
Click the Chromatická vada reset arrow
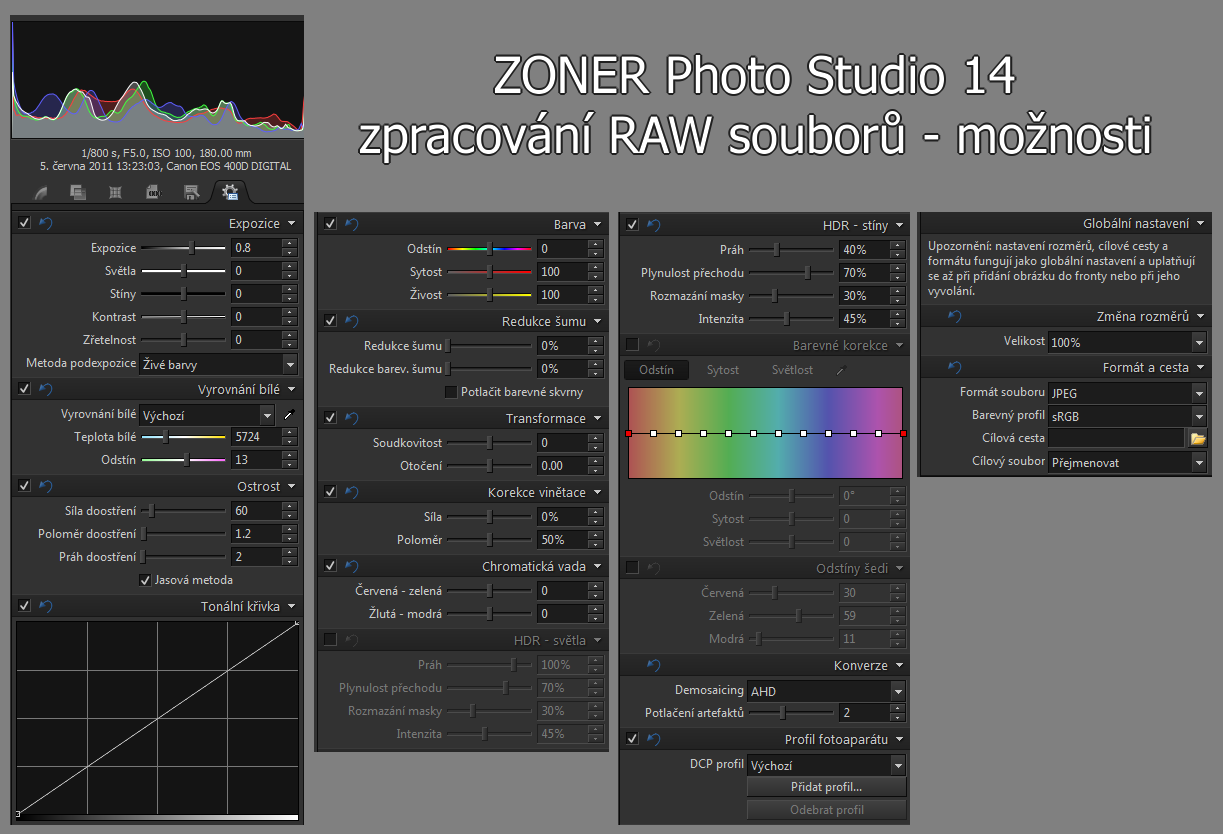pos(351,566)
